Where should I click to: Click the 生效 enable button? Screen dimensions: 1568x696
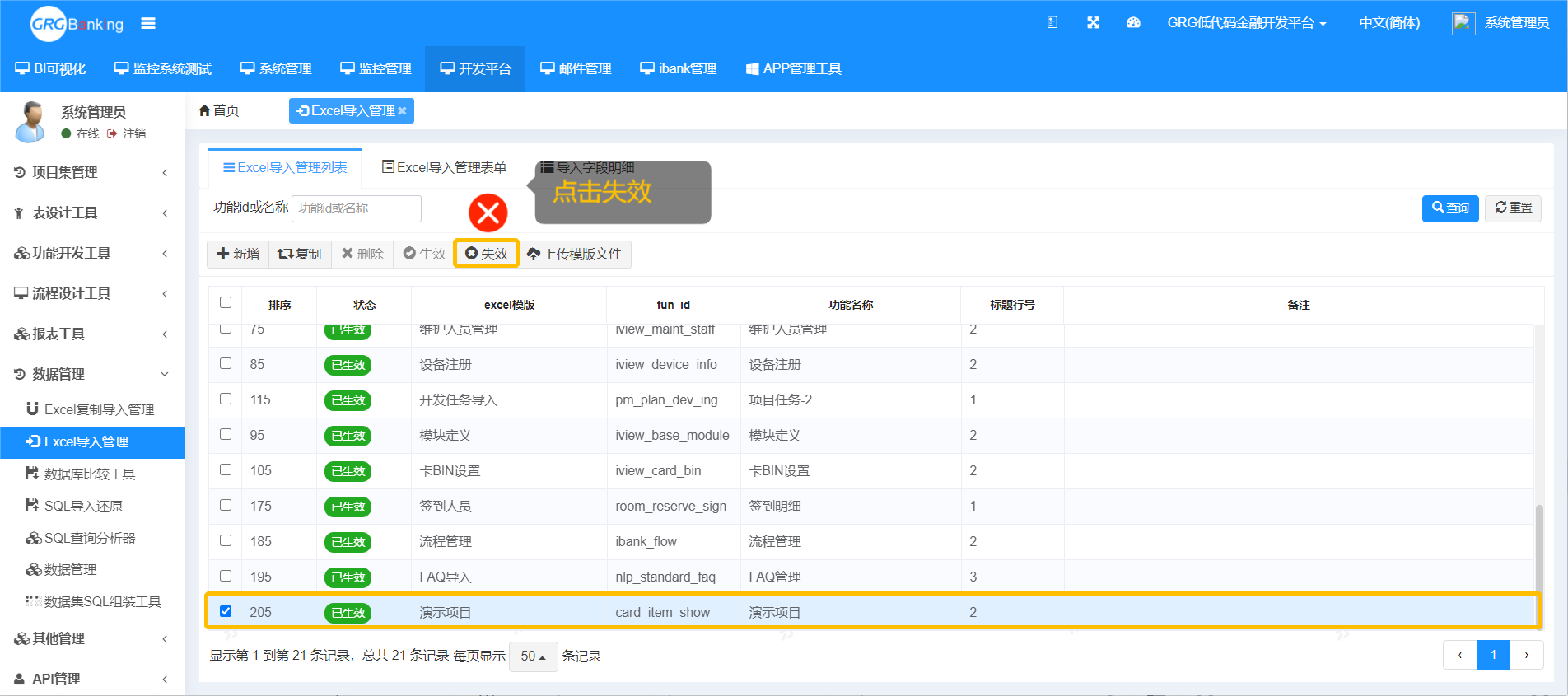[x=424, y=254]
